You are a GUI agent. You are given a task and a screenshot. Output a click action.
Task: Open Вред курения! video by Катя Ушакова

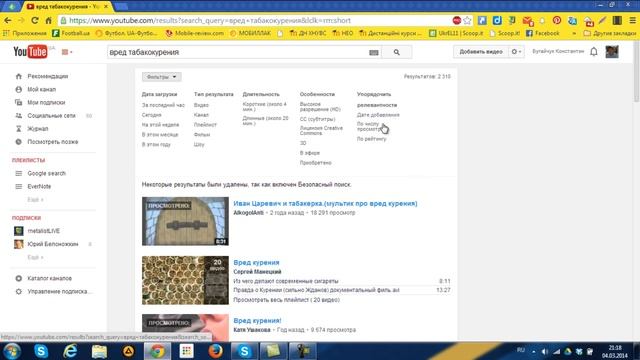pyautogui.click(x=258, y=321)
